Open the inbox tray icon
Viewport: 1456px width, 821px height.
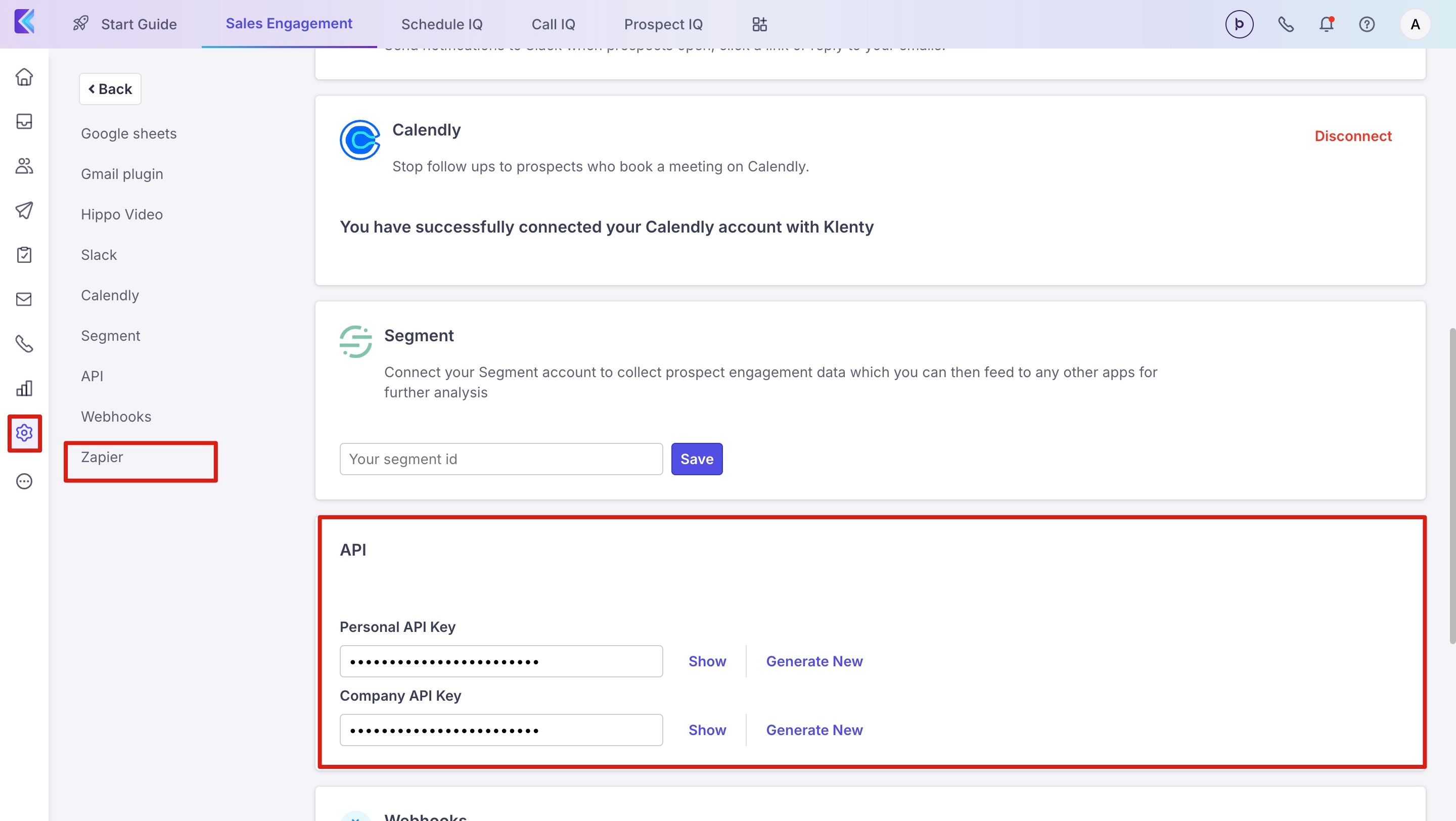24,121
